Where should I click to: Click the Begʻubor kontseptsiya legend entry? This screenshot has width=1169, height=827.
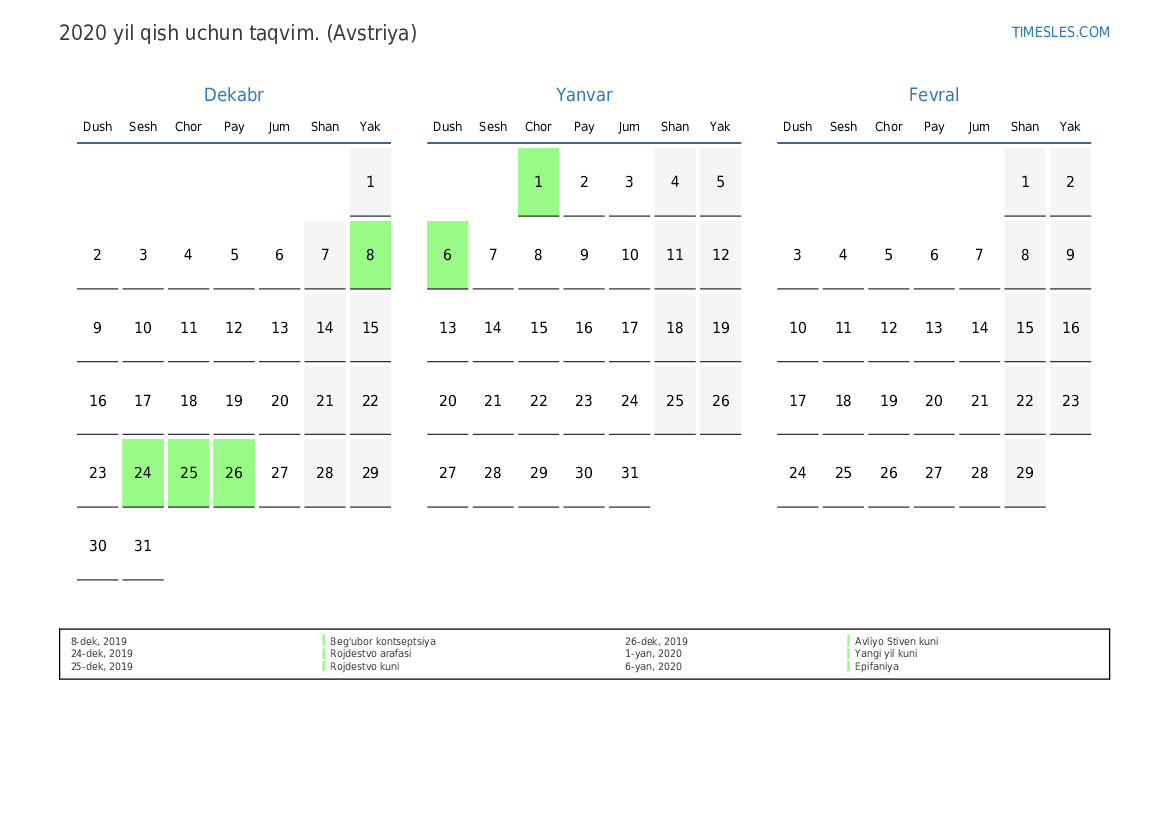pos(383,642)
